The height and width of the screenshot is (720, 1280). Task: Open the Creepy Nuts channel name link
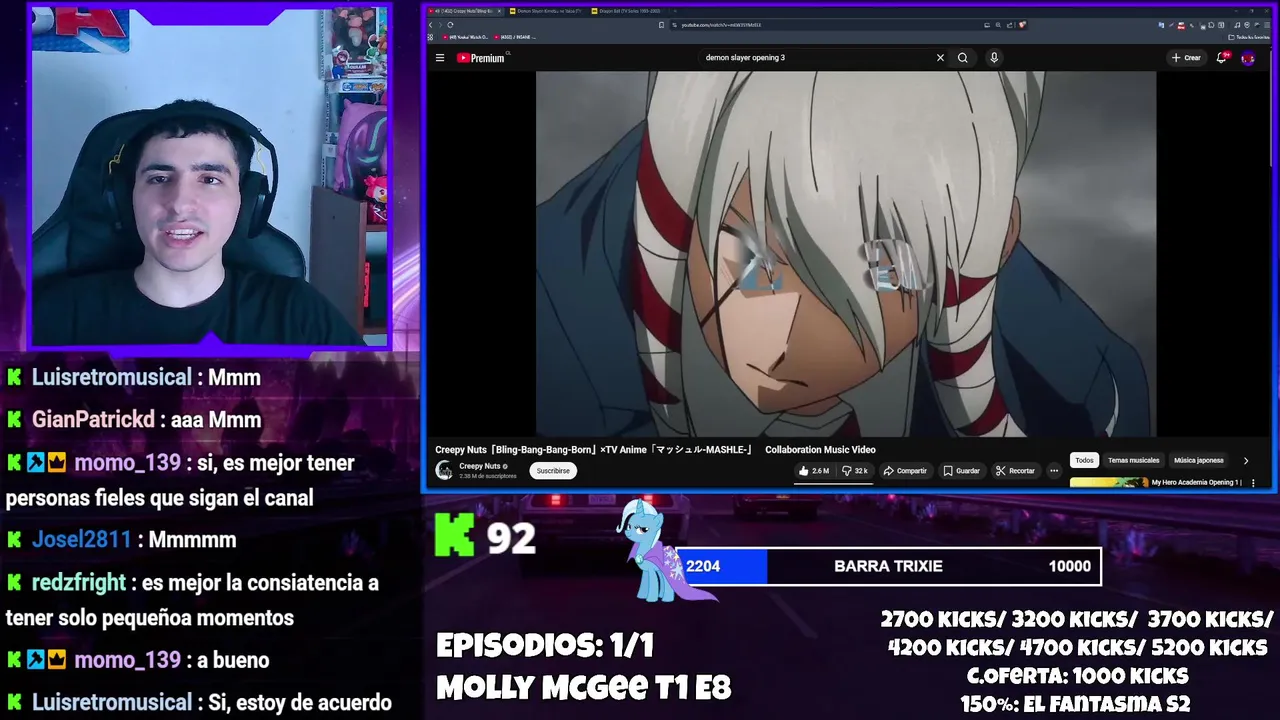480,466
